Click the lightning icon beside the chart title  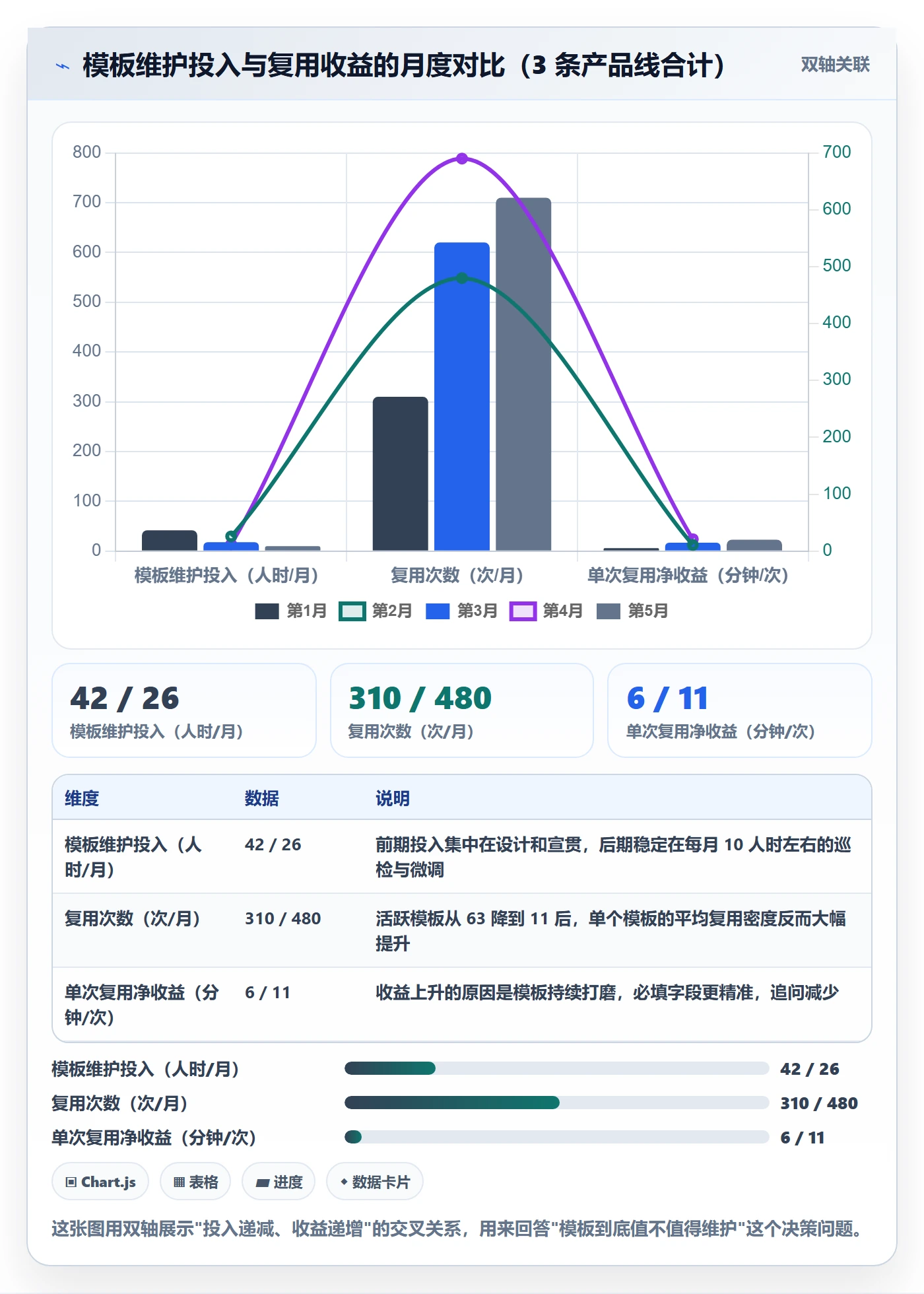[63, 66]
